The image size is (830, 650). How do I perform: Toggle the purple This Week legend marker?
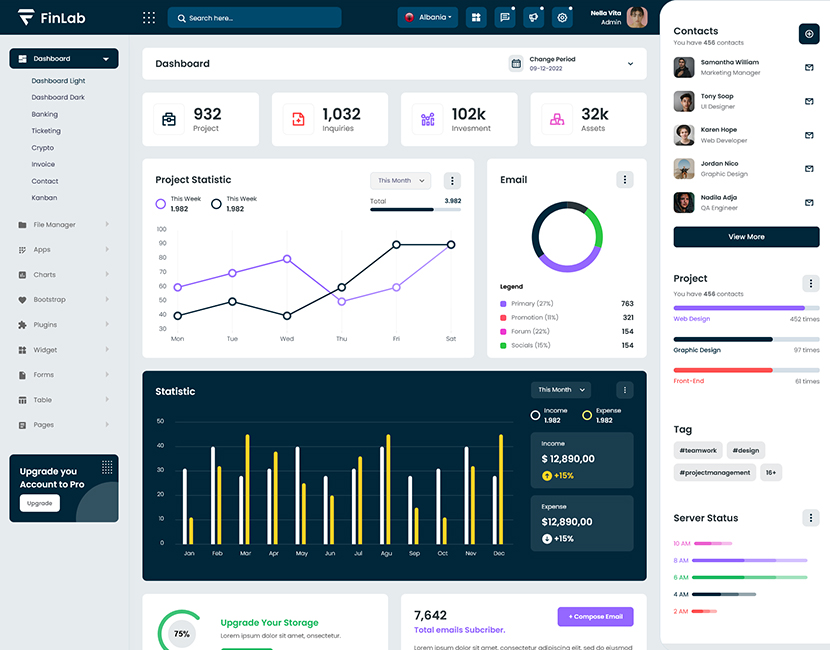[160, 204]
